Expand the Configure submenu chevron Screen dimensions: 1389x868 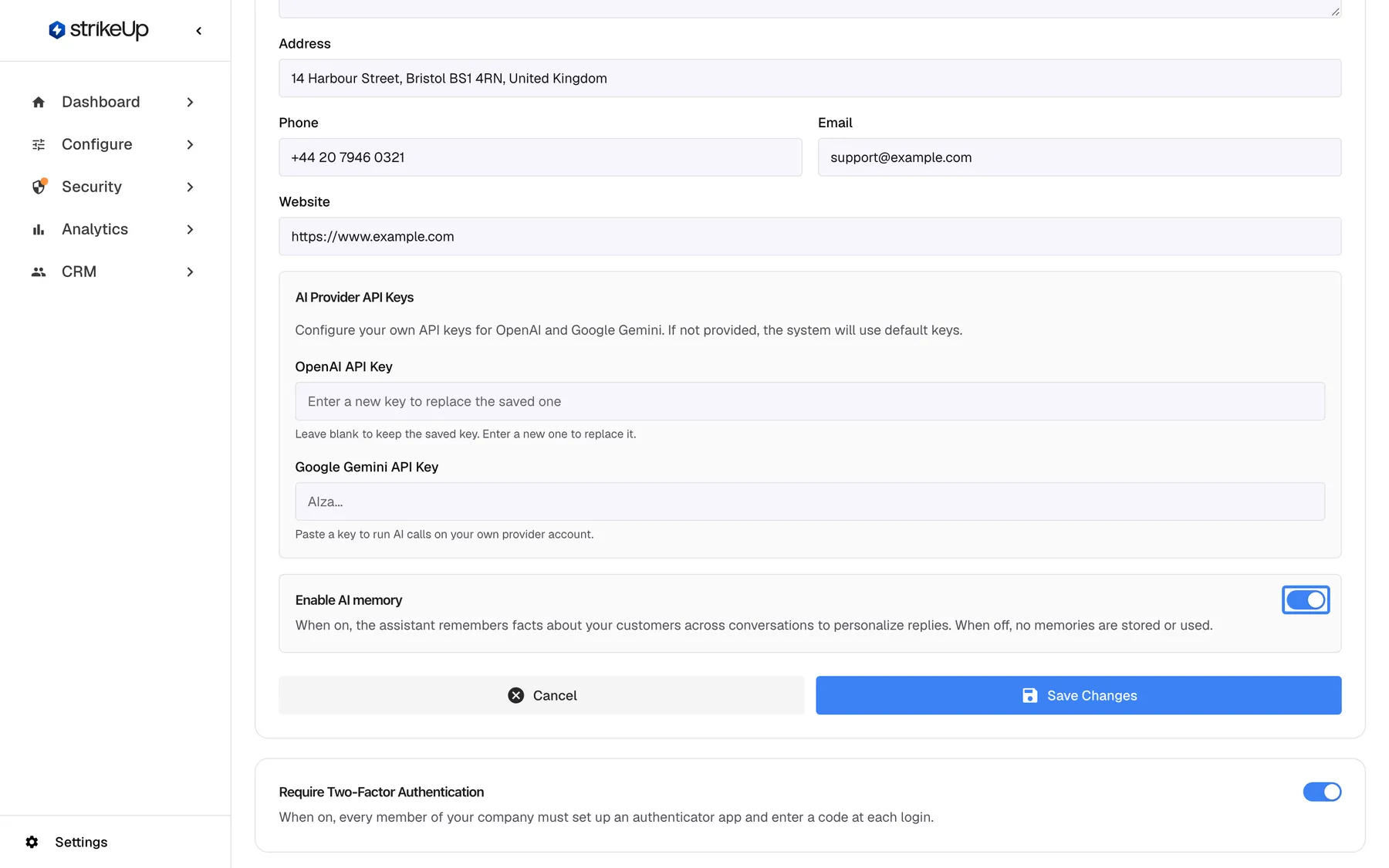coord(190,144)
